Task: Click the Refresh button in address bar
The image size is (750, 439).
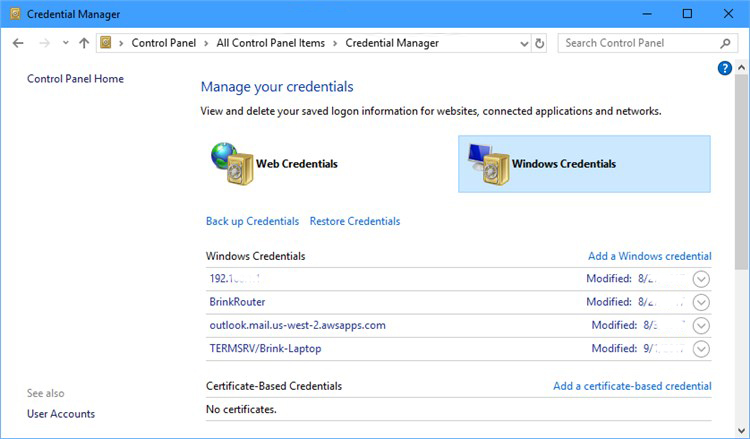Action: point(540,43)
